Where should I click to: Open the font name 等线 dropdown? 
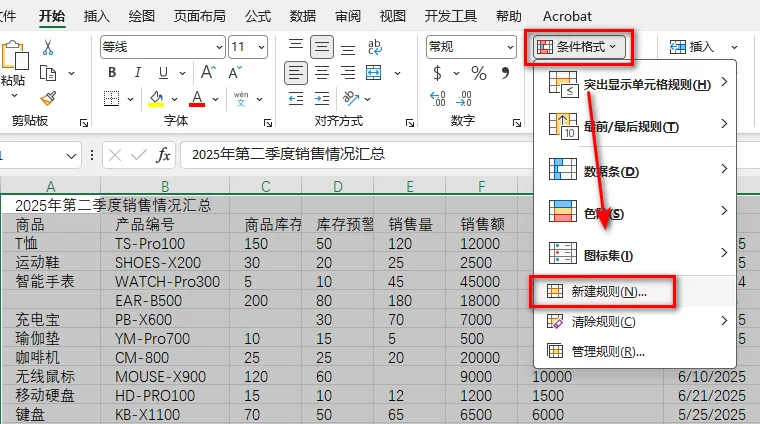tap(219, 47)
